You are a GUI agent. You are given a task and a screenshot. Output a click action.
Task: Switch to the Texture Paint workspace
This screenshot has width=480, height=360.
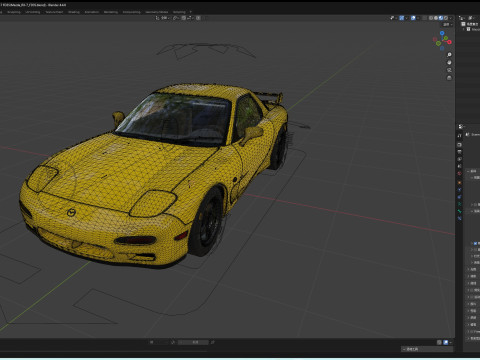54,12
